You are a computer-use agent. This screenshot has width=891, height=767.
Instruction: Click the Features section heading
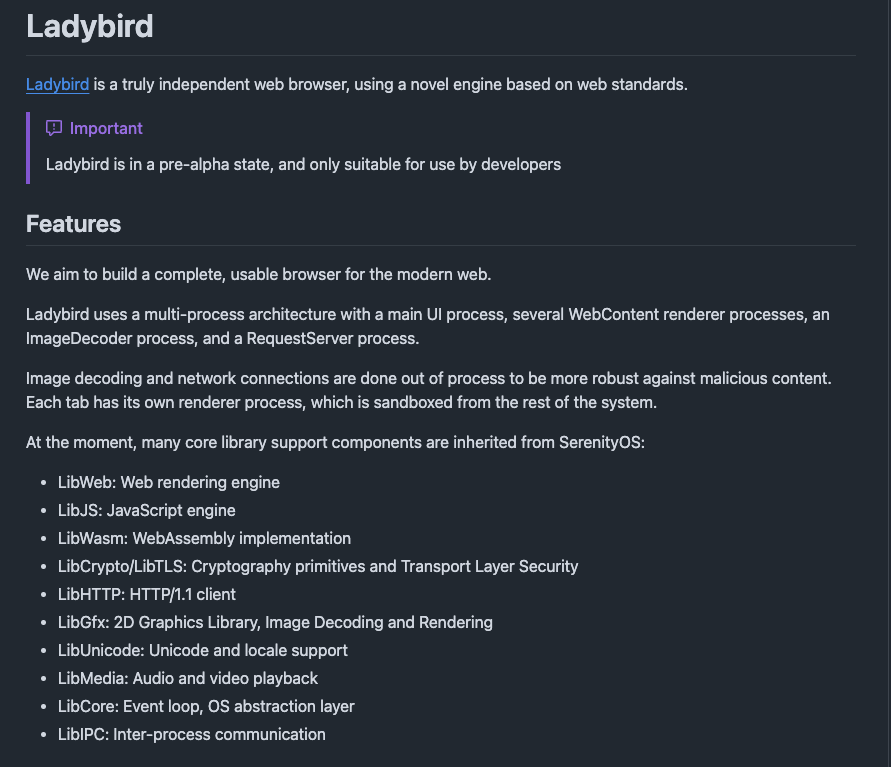(73, 223)
